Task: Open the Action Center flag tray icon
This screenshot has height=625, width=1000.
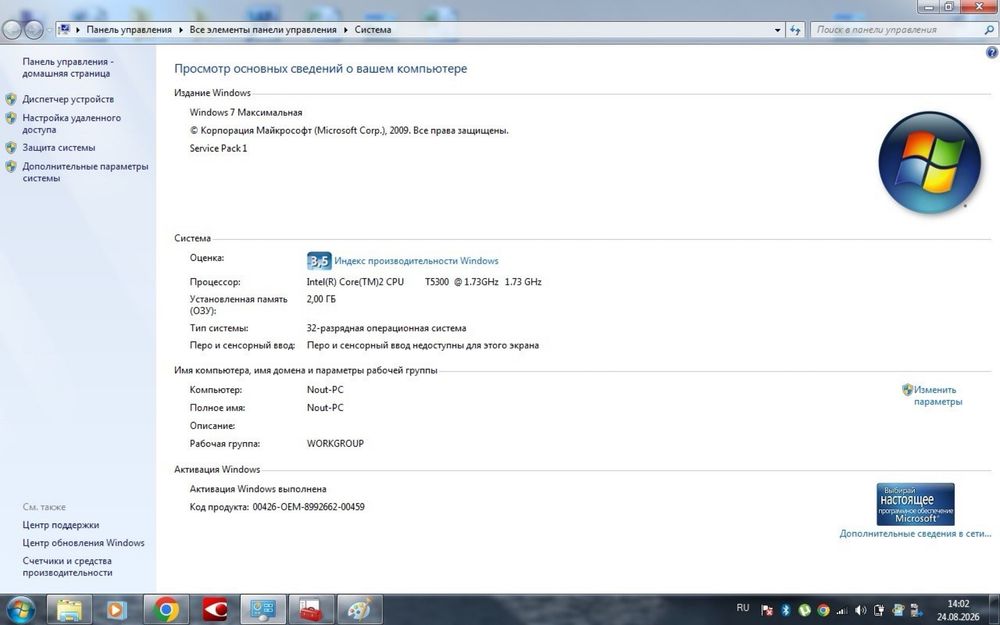Action: point(767,610)
